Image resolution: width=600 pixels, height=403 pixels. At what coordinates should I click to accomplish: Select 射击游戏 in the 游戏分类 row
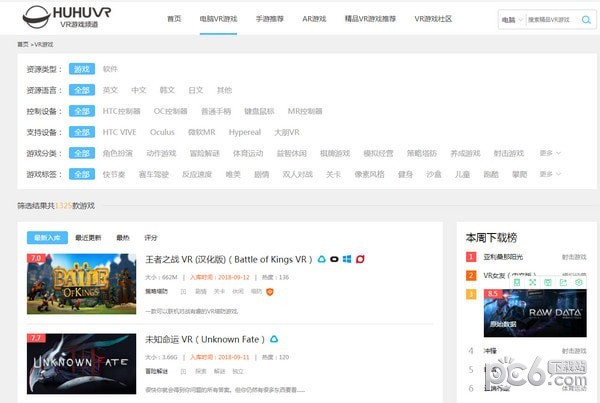(509, 153)
